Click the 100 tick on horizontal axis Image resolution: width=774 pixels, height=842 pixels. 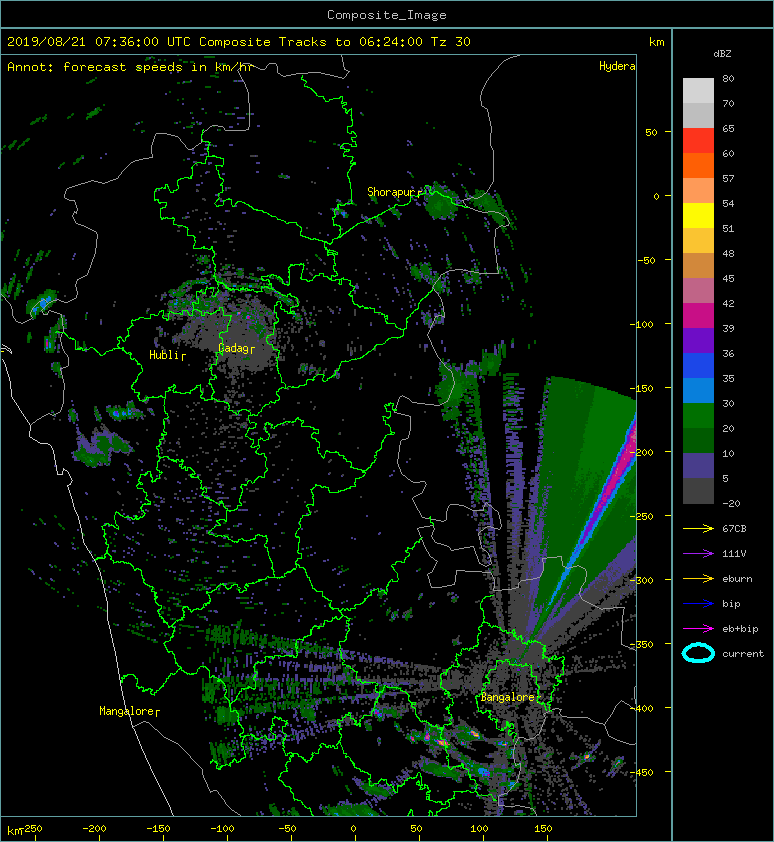479,829
